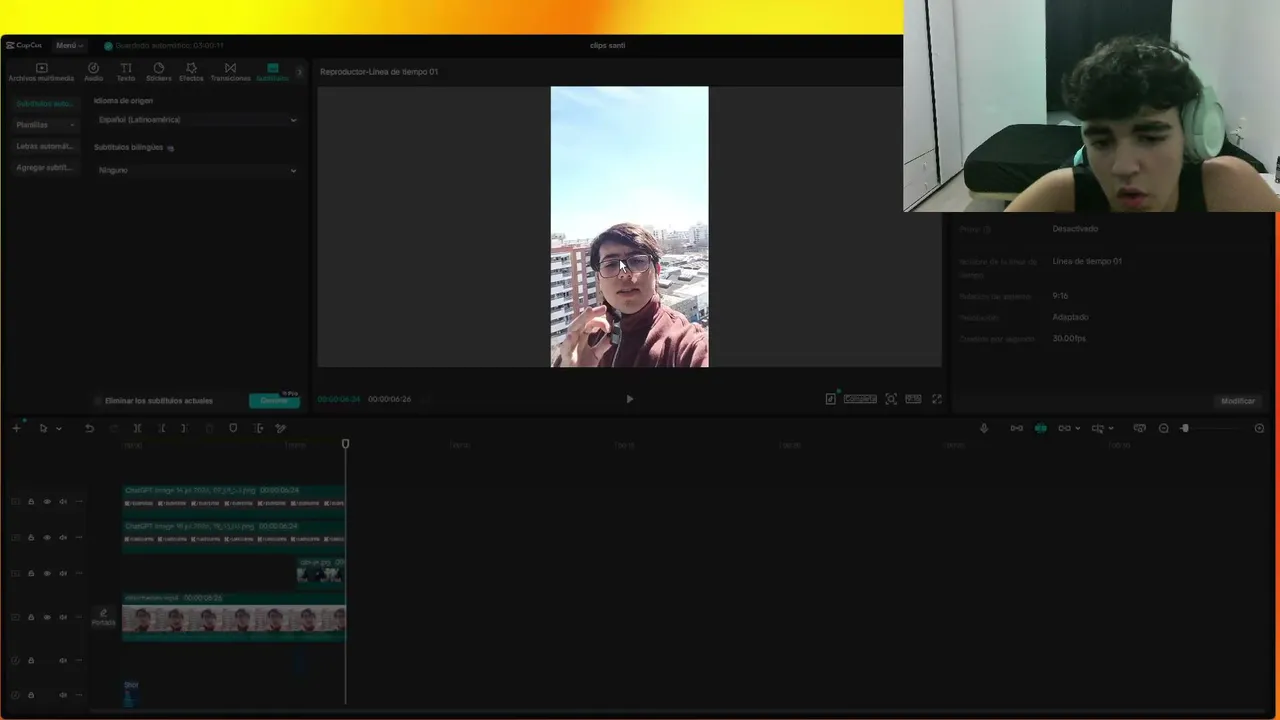Open the Ninguno bilingual subtitles dropdown

point(196,170)
